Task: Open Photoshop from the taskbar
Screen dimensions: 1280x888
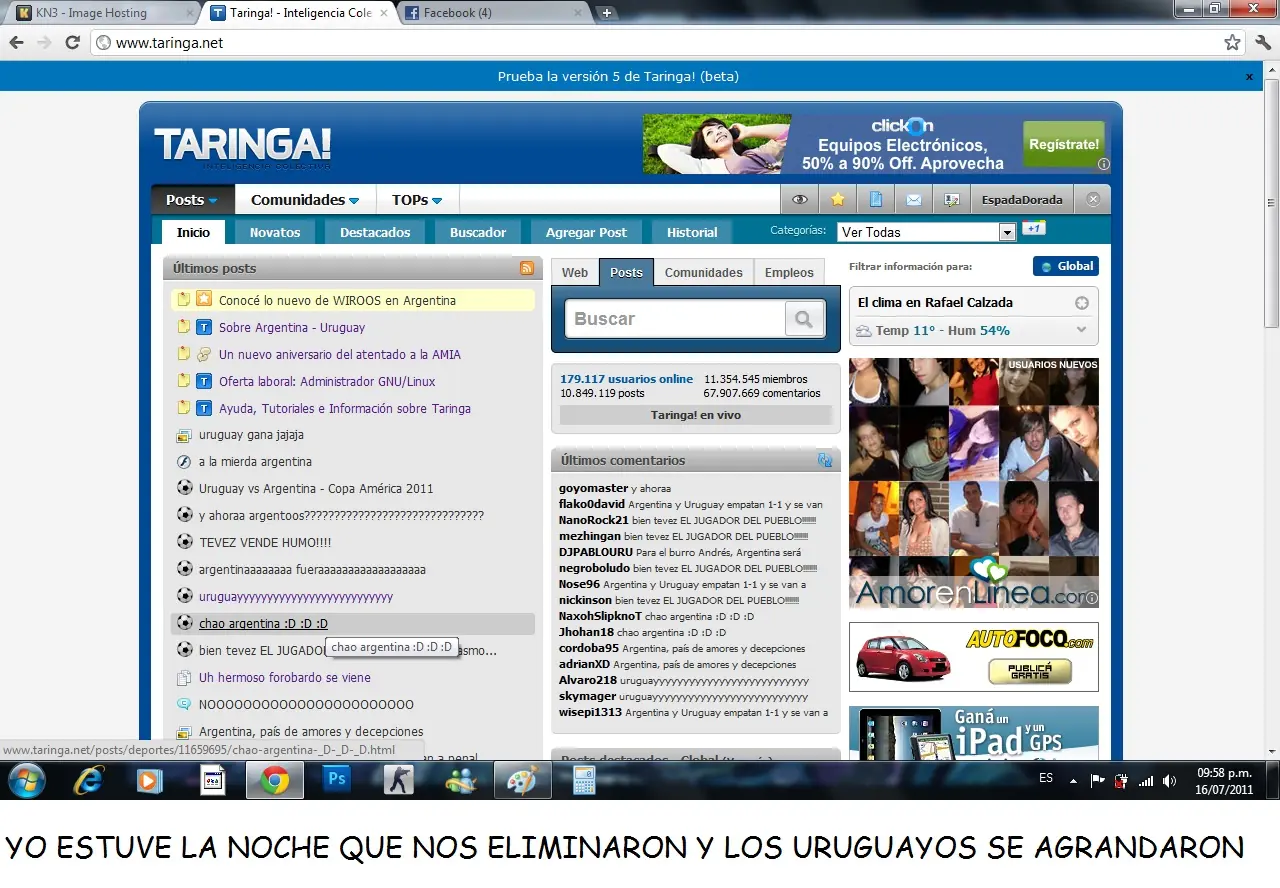Action: point(337,780)
